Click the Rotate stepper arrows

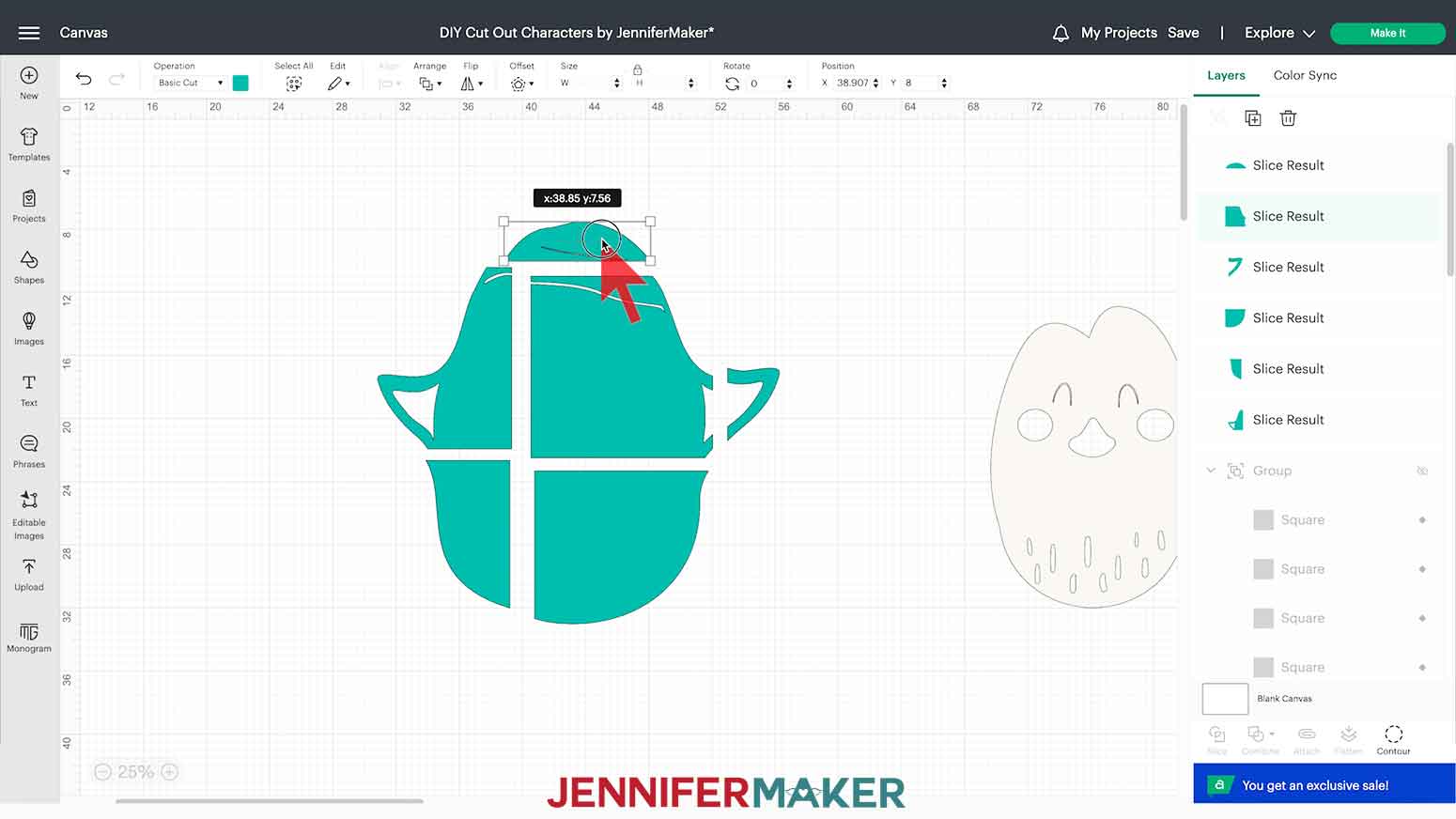789,83
